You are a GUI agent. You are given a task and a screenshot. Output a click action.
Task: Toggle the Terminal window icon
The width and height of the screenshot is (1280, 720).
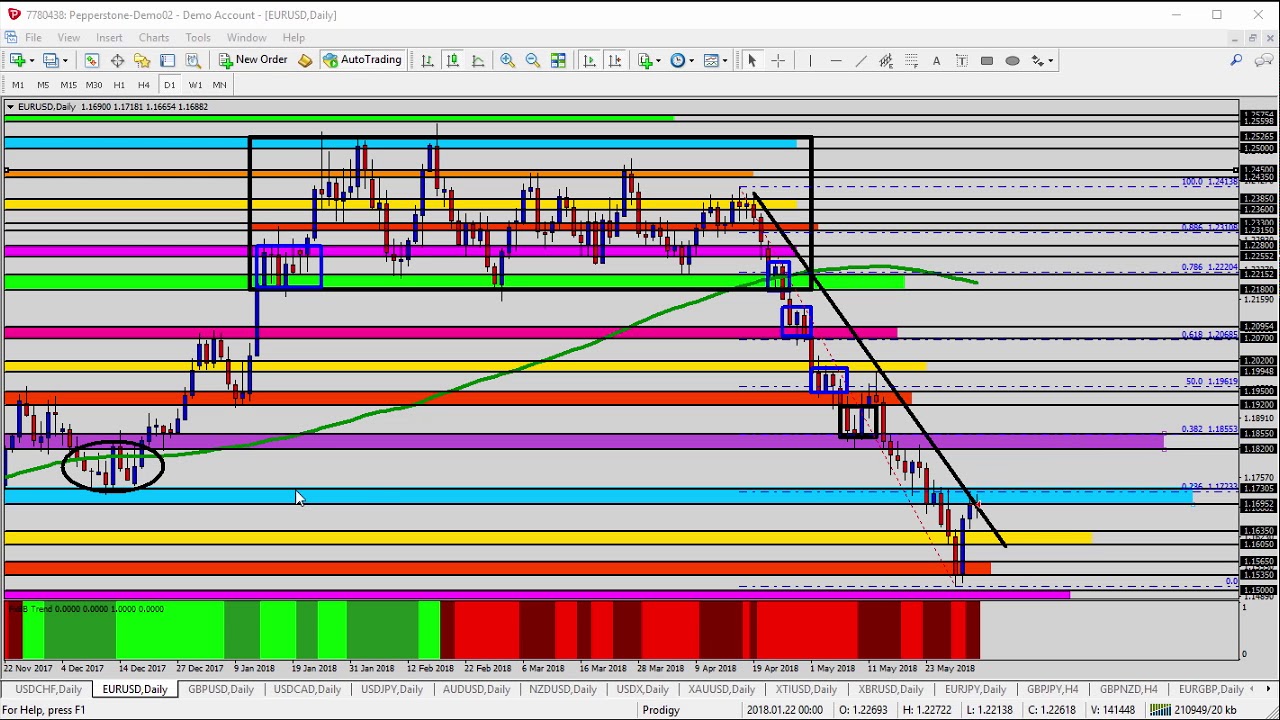[x=167, y=60]
